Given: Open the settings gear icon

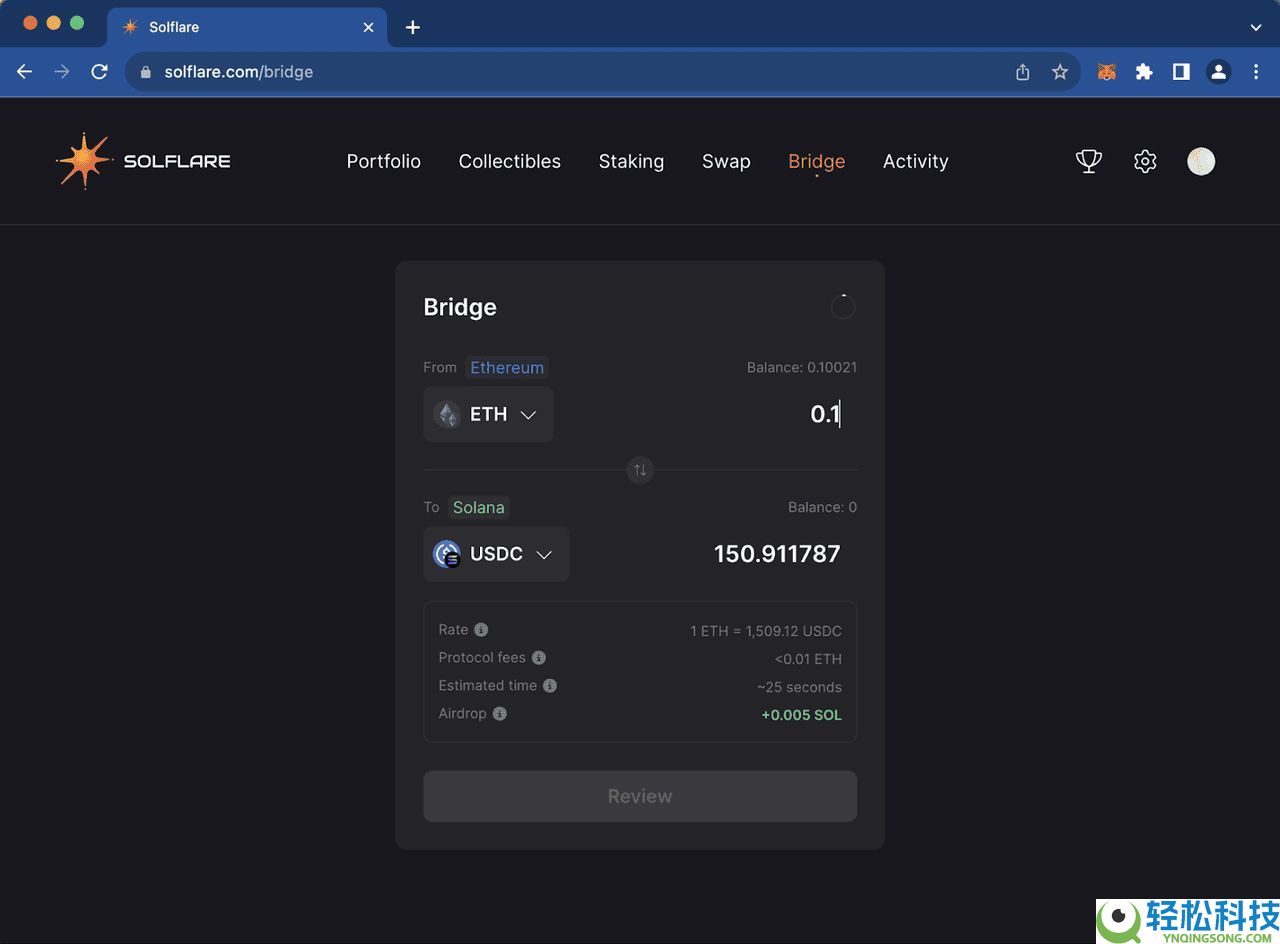Looking at the screenshot, I should pos(1145,161).
